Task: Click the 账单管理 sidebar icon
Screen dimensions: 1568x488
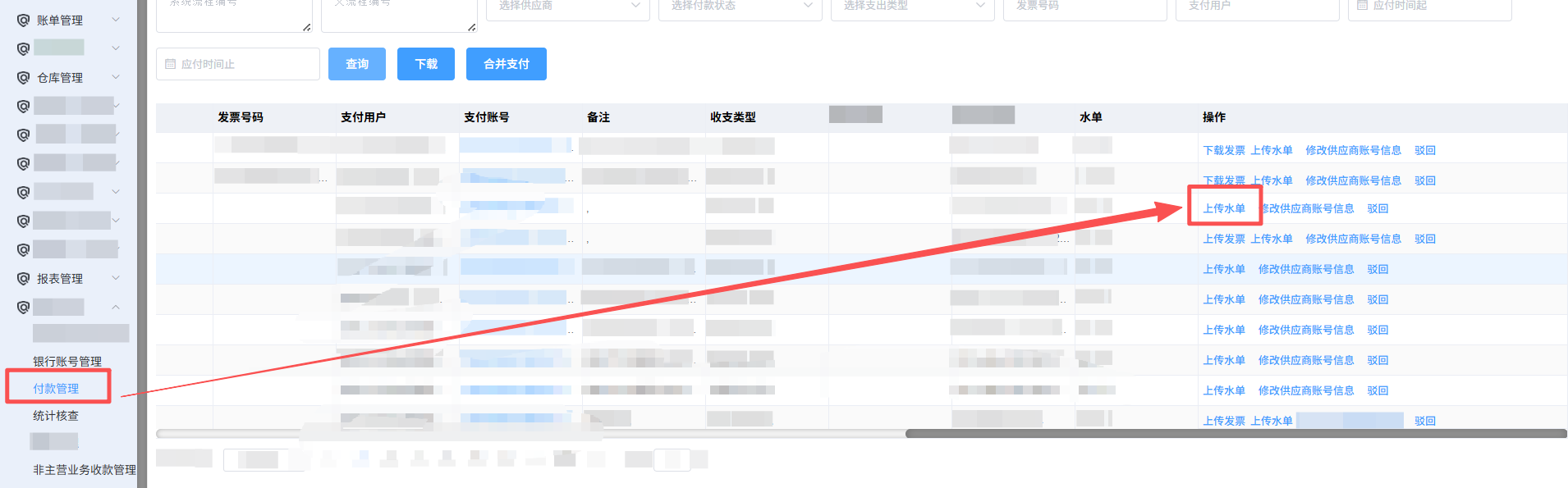Action: [x=23, y=21]
